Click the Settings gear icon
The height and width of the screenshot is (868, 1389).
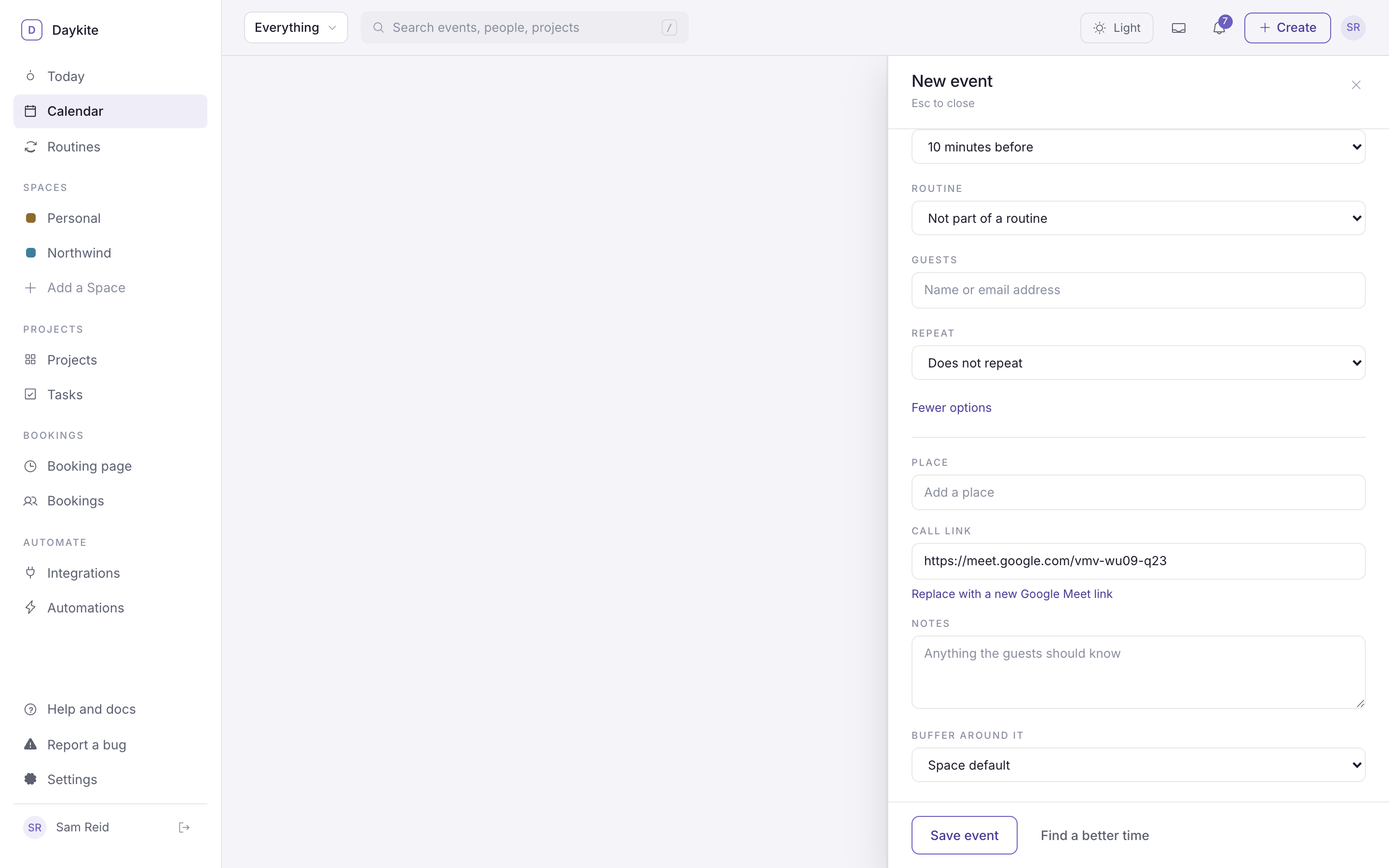30,779
